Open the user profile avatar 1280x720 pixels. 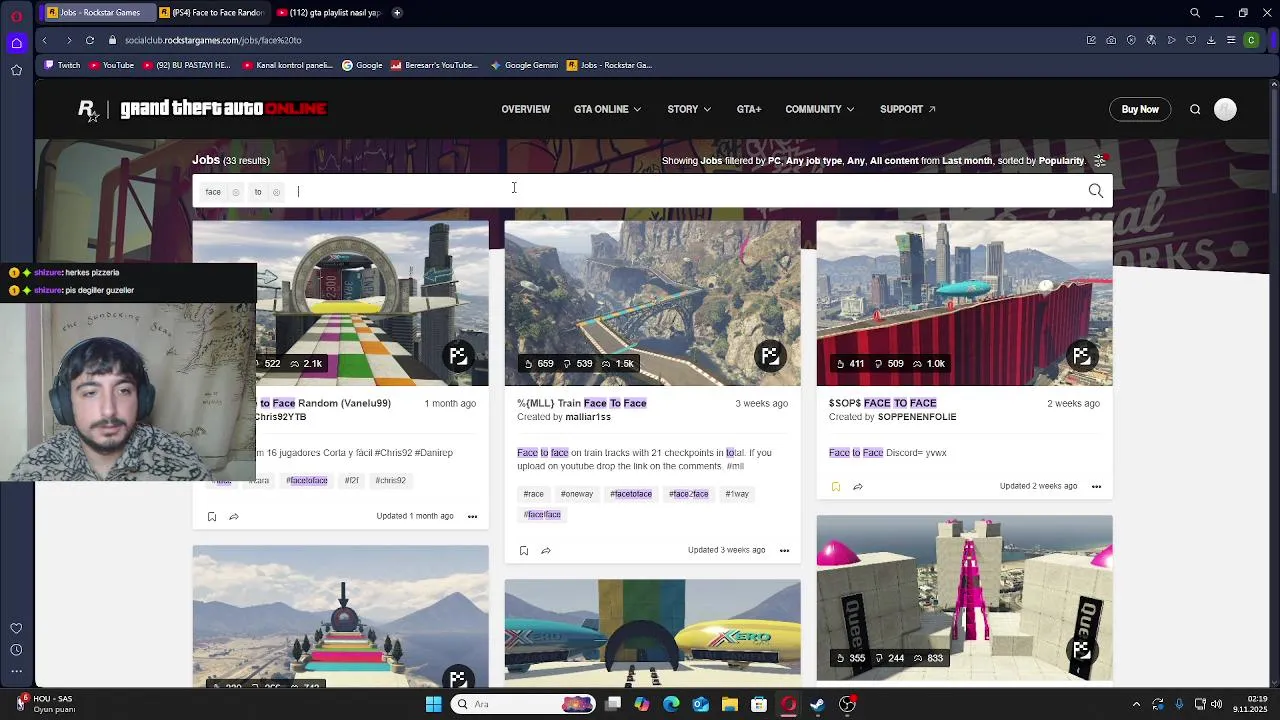1225,110
